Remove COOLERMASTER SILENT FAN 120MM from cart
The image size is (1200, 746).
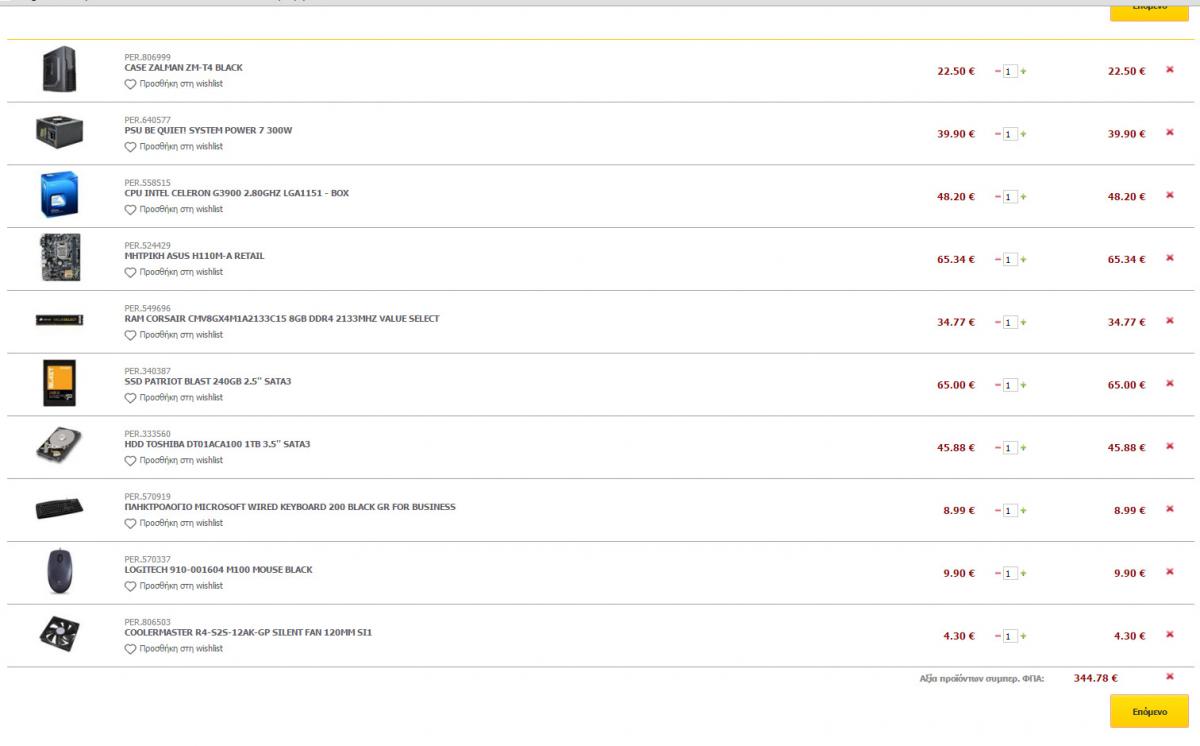click(x=1170, y=635)
